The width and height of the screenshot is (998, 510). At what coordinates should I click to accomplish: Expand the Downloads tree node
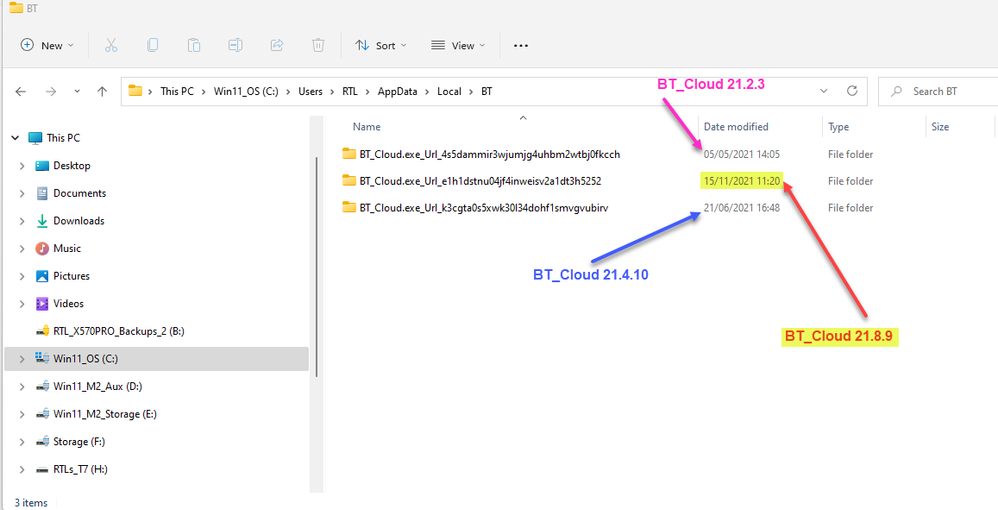[x=22, y=221]
